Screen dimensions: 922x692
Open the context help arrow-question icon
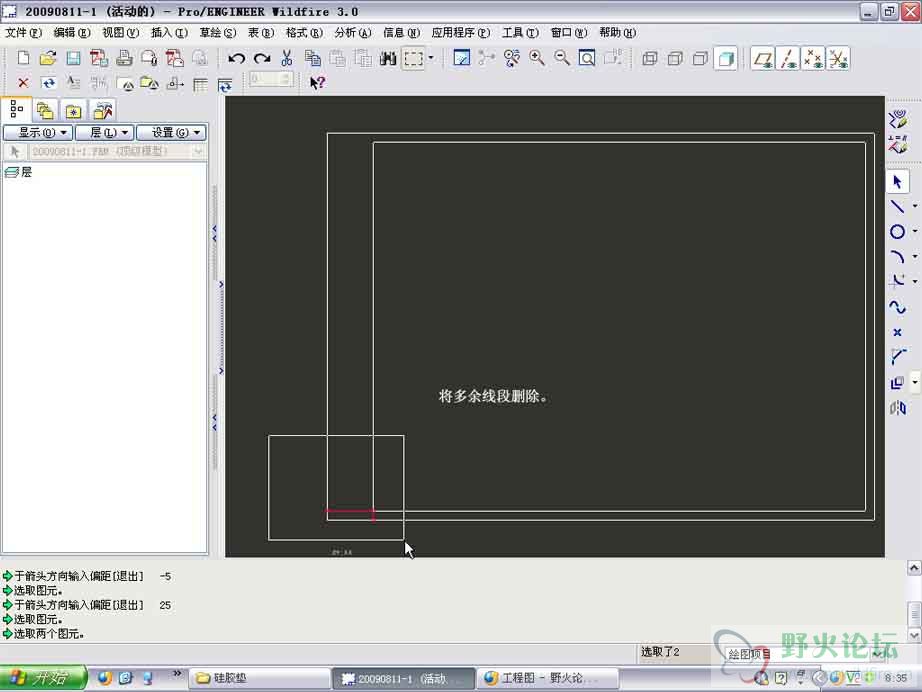point(317,83)
